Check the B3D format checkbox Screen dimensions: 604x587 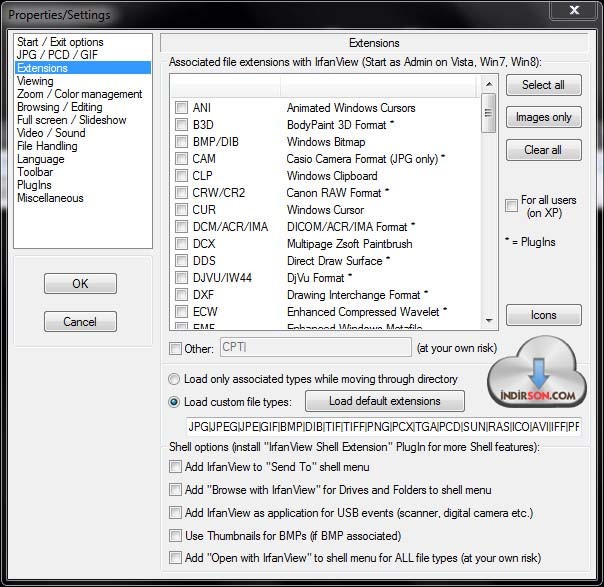(x=181, y=124)
